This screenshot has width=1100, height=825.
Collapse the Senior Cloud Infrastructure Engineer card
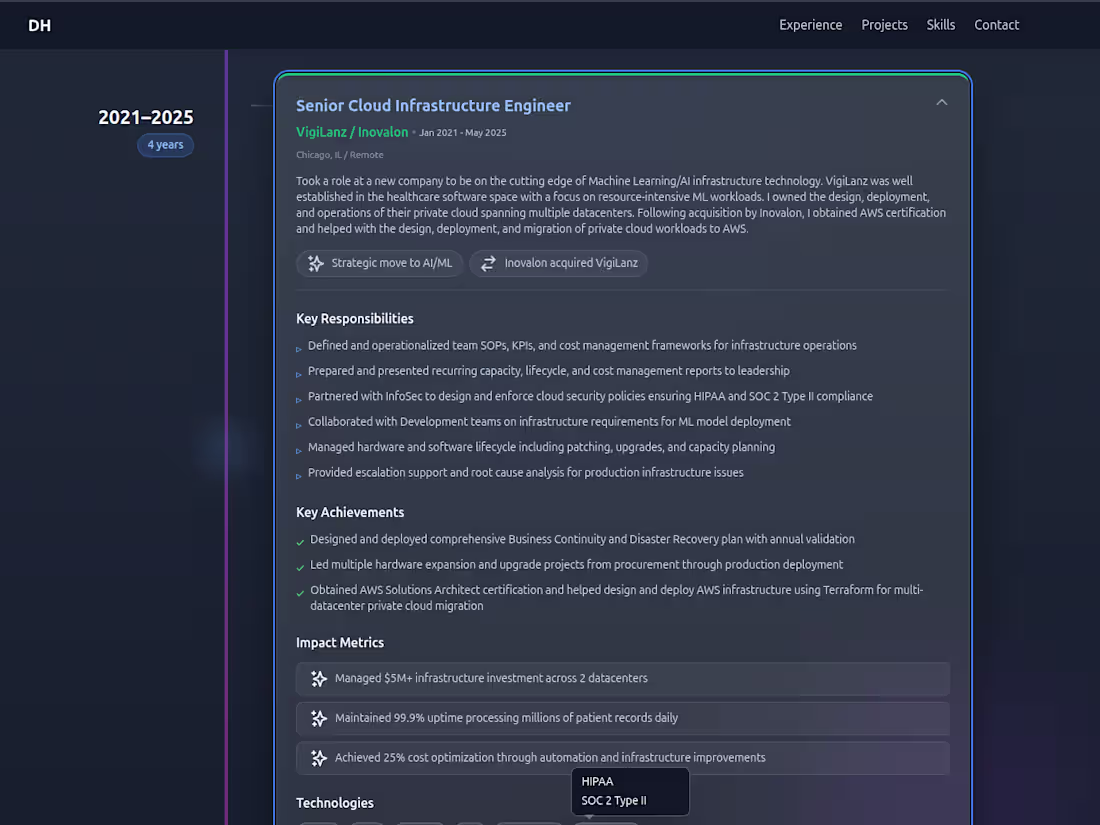pyautogui.click(x=941, y=102)
